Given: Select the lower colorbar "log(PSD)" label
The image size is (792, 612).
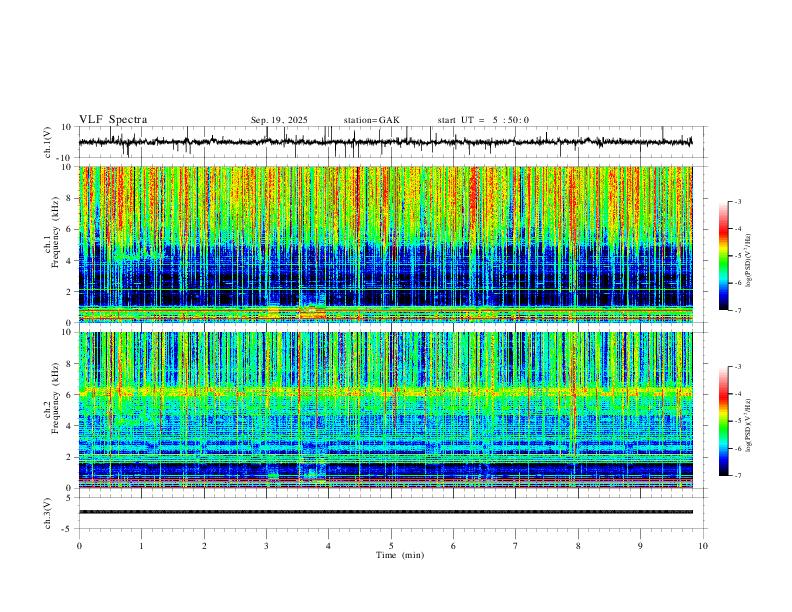Looking at the screenshot, I should click(748, 426).
